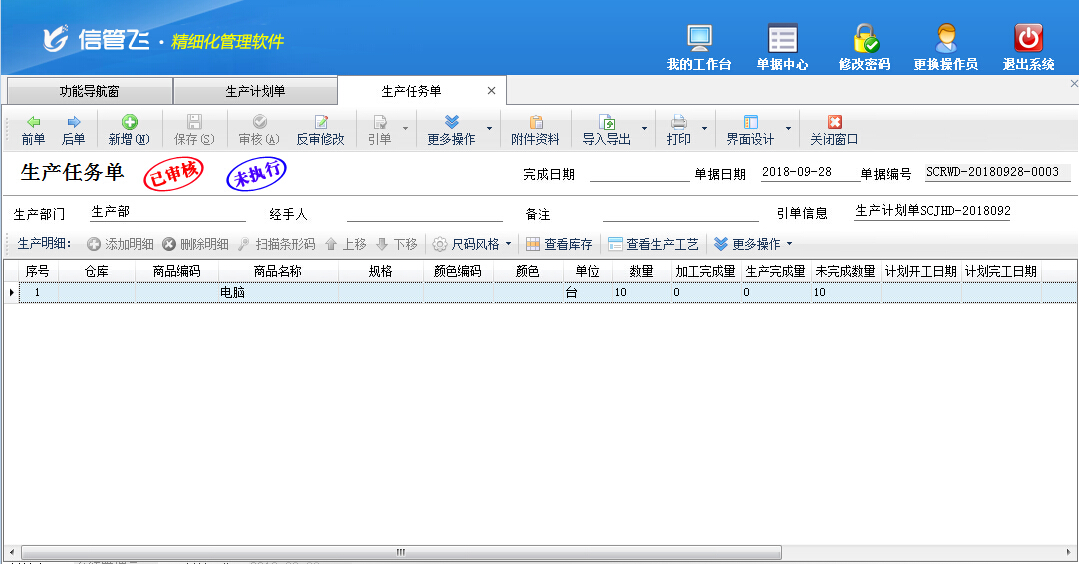Screen dimensions: 1079x564
Task: Expand the 导入导出 dropdown arrow
Action: click(644, 129)
